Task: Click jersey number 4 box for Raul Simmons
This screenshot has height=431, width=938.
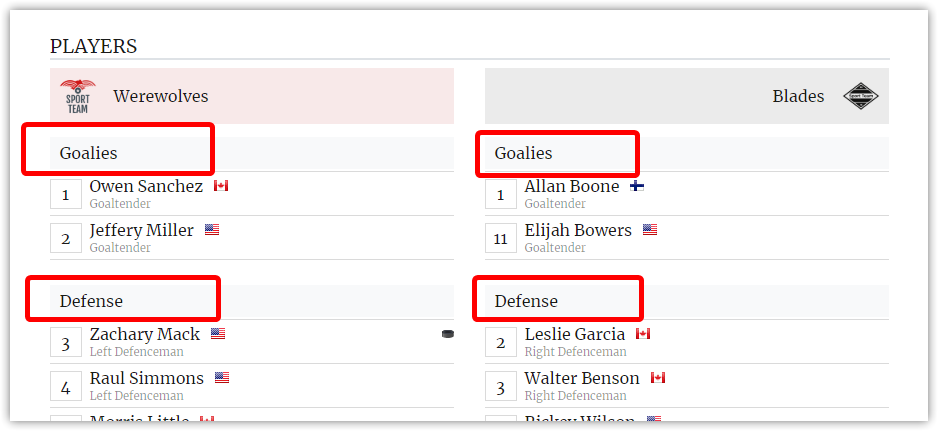Action: point(66,386)
